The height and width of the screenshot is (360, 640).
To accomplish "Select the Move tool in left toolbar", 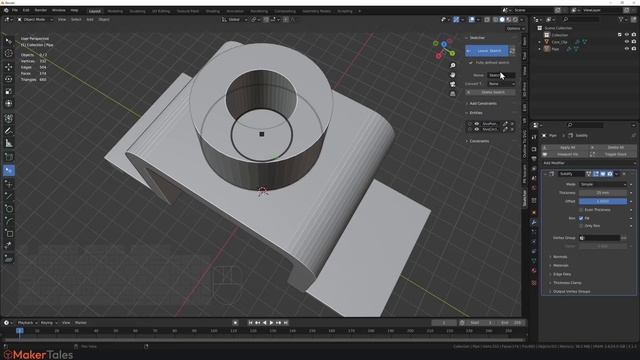I will tap(9, 67).
